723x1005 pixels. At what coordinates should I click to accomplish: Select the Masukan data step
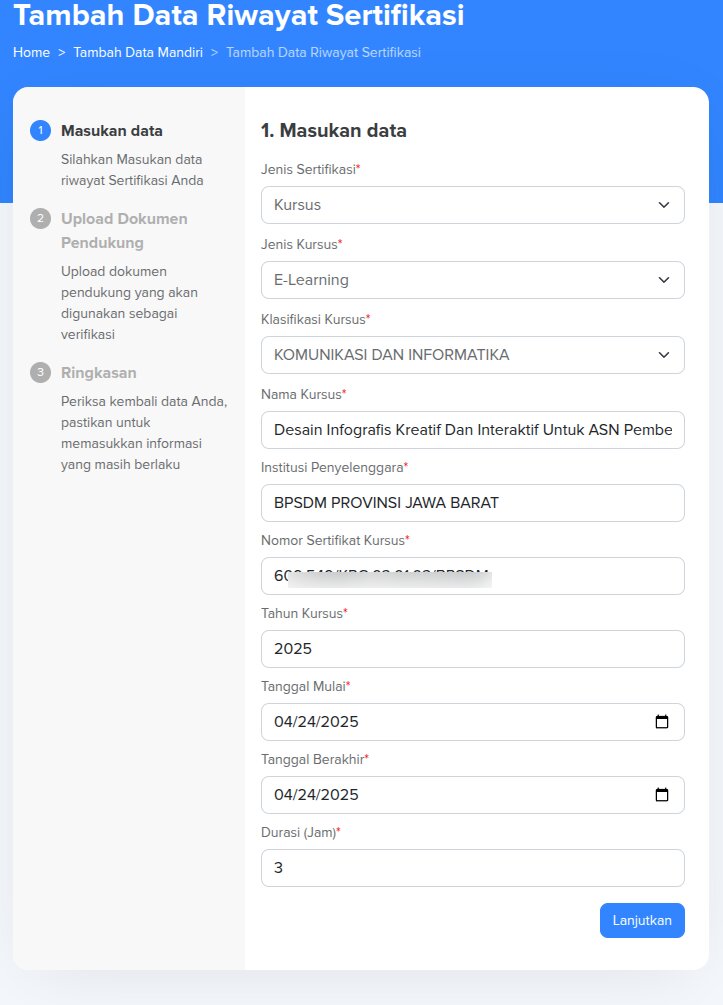(112, 131)
